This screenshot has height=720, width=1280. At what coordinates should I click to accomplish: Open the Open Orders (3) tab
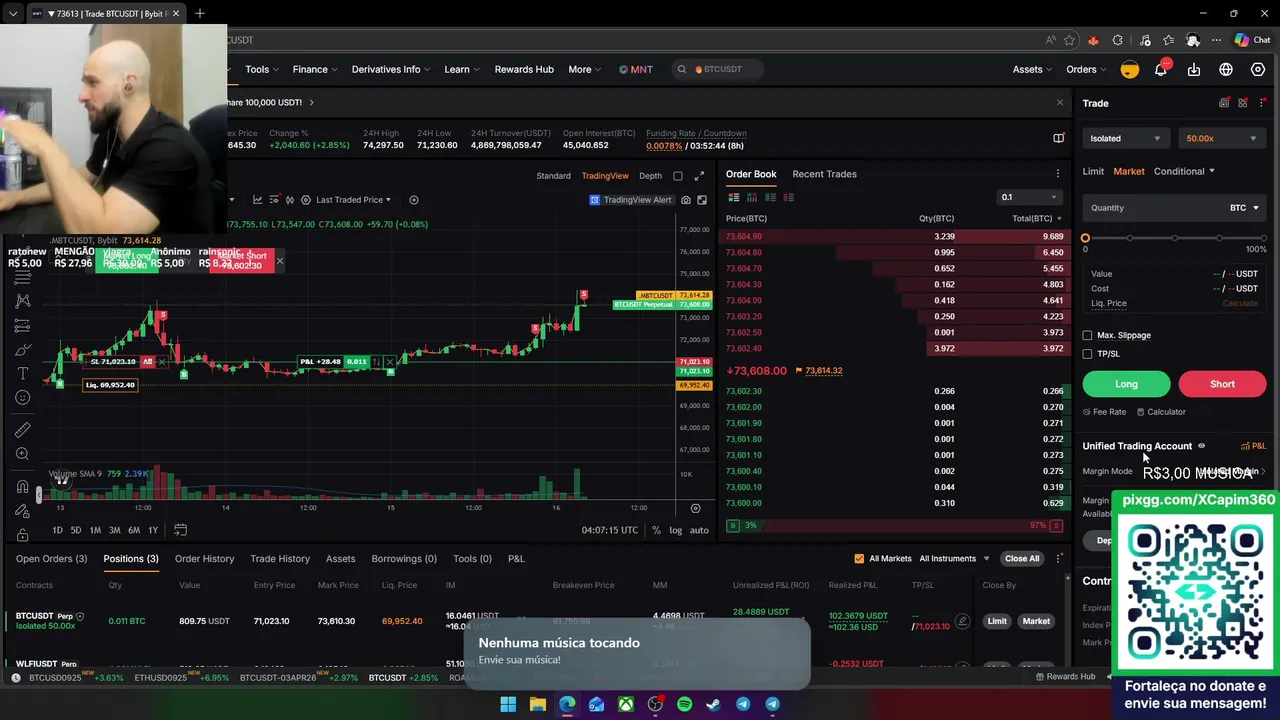click(51, 559)
